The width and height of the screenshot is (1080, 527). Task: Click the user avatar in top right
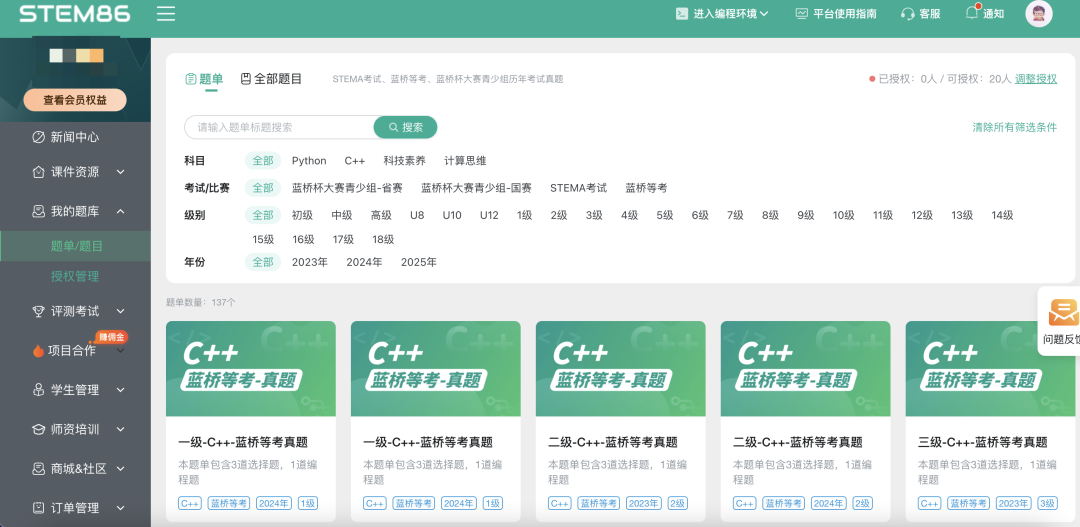pos(1039,14)
